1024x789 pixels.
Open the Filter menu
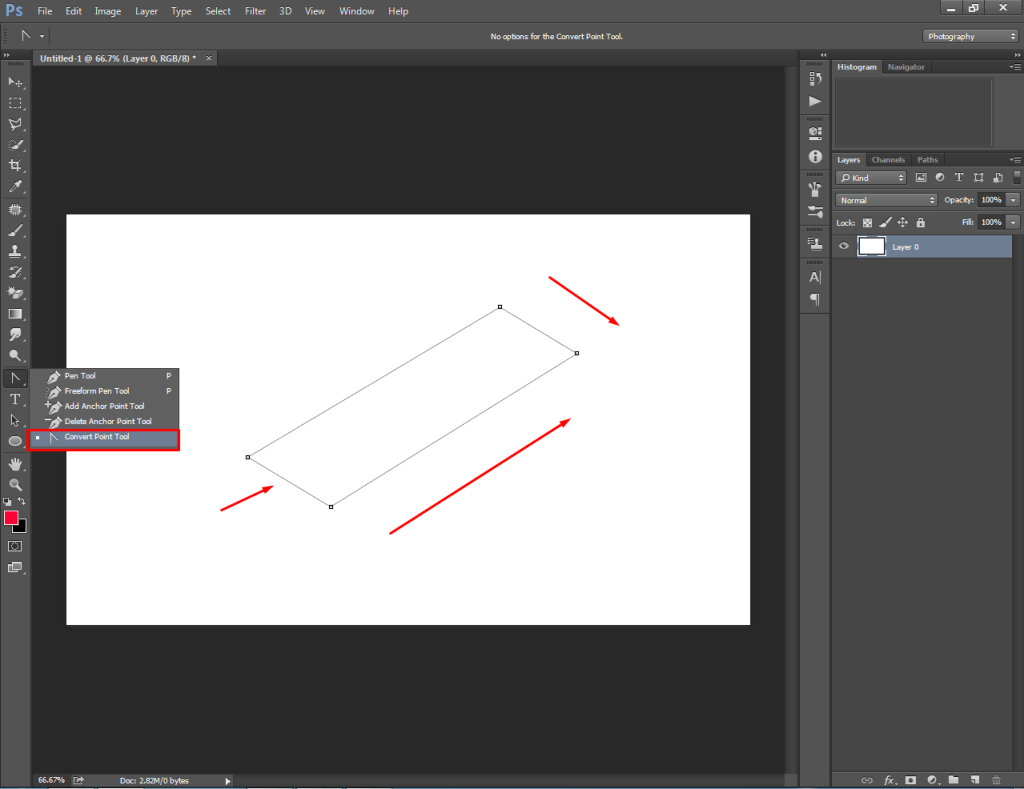click(255, 11)
